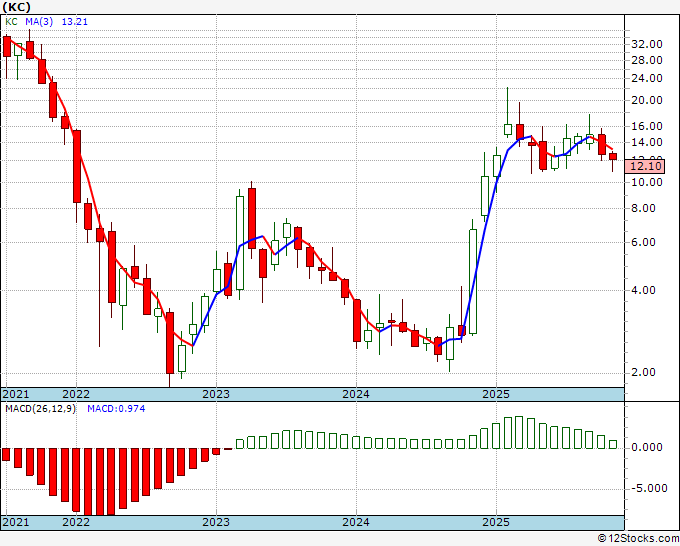Click 2022 on the price chart timeline
The height and width of the screenshot is (546, 680).
coord(76,394)
